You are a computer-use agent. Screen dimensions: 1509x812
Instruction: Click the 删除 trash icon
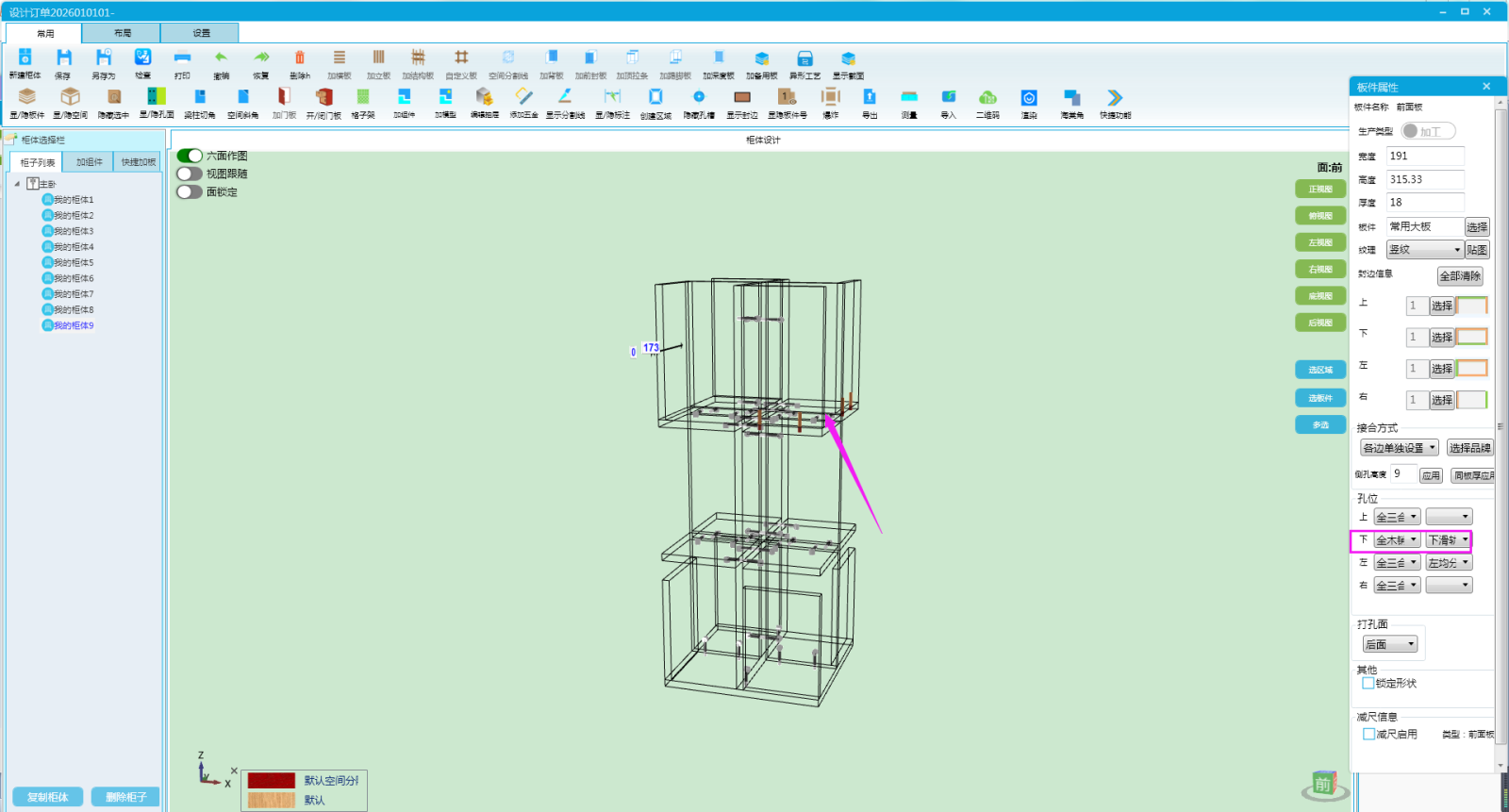coord(300,58)
